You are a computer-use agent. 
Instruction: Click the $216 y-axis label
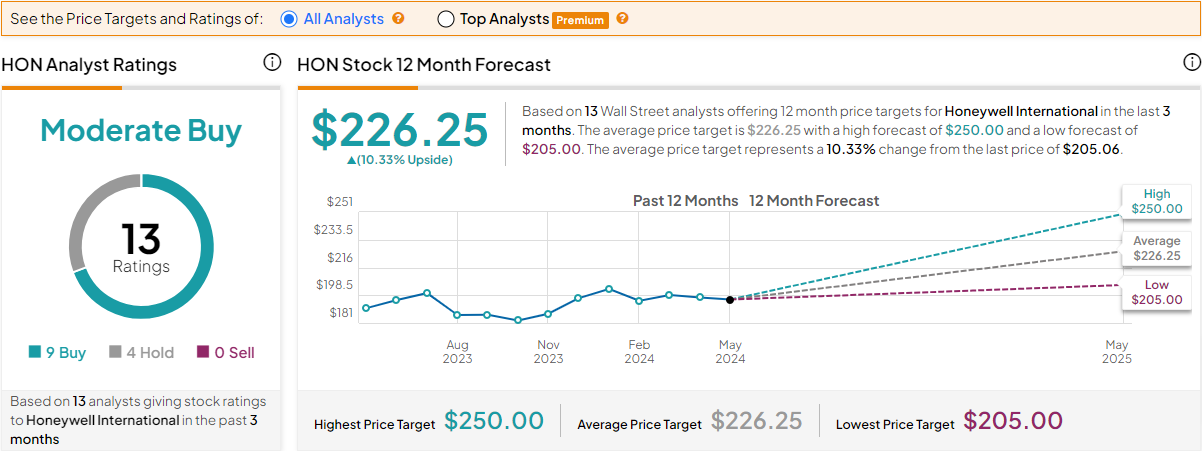click(340, 258)
